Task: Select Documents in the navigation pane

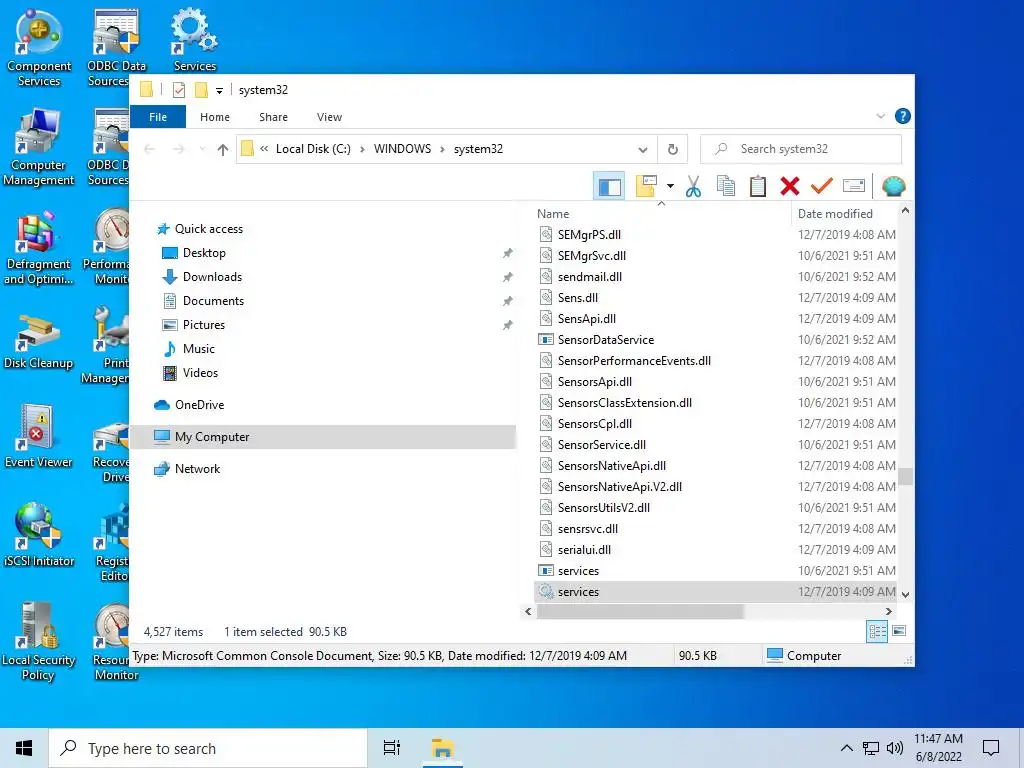Action: (x=213, y=301)
